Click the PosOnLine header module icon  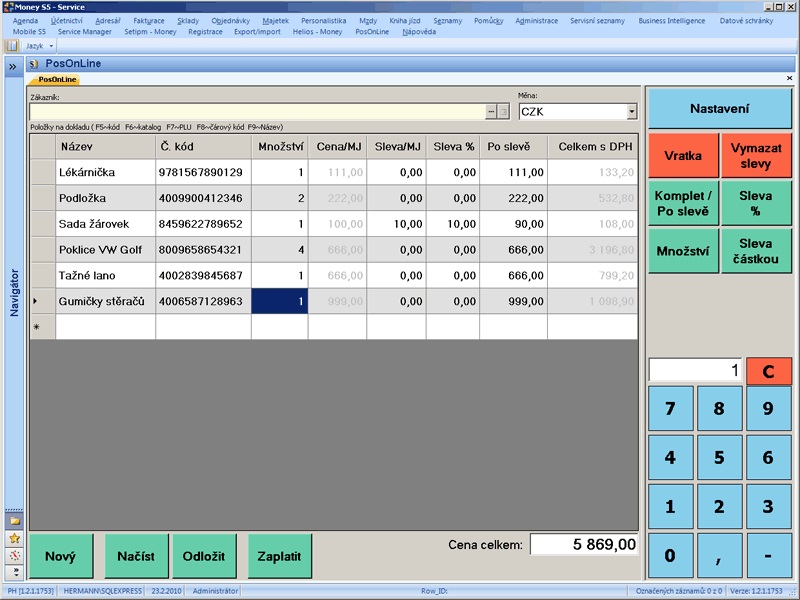(x=34, y=64)
